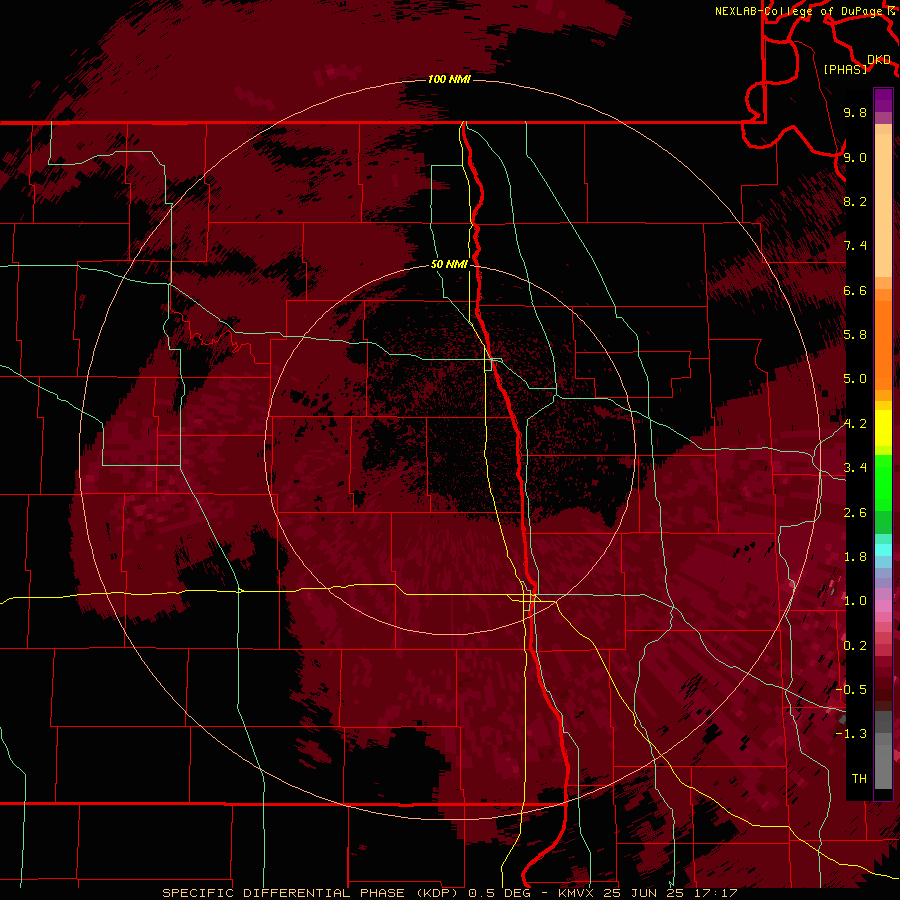Select the -0.5 value on the scale
This screenshot has height=900, width=900.
[x=851, y=690]
